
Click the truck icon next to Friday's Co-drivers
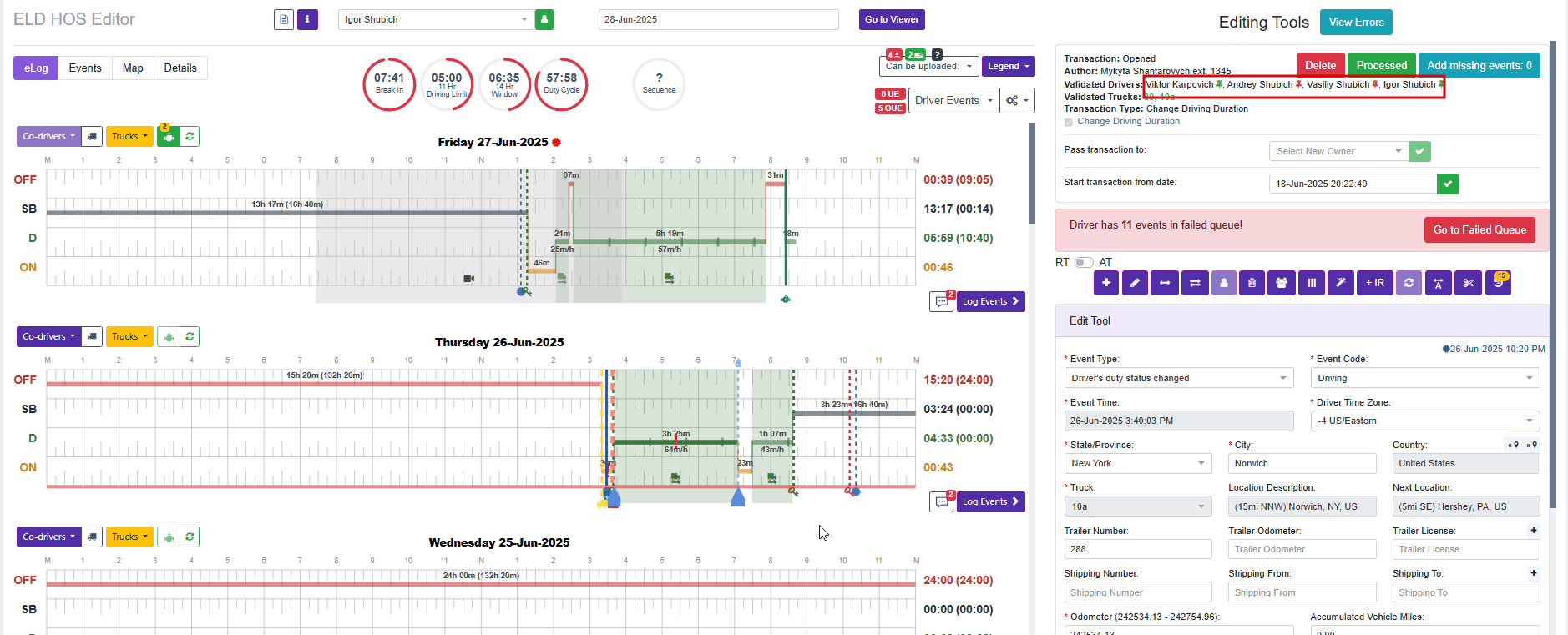92,136
